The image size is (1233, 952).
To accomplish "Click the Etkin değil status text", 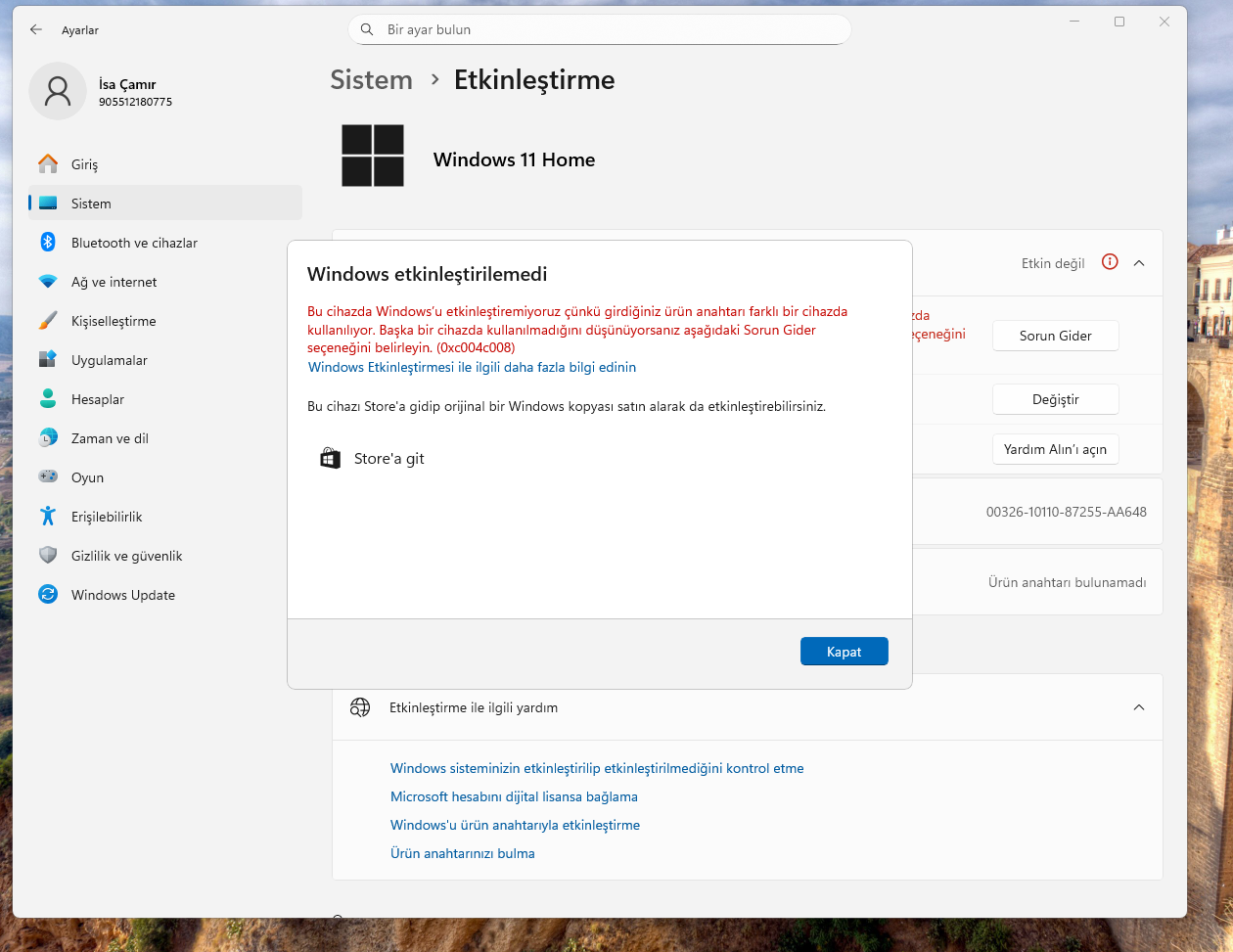I will tap(1053, 263).
